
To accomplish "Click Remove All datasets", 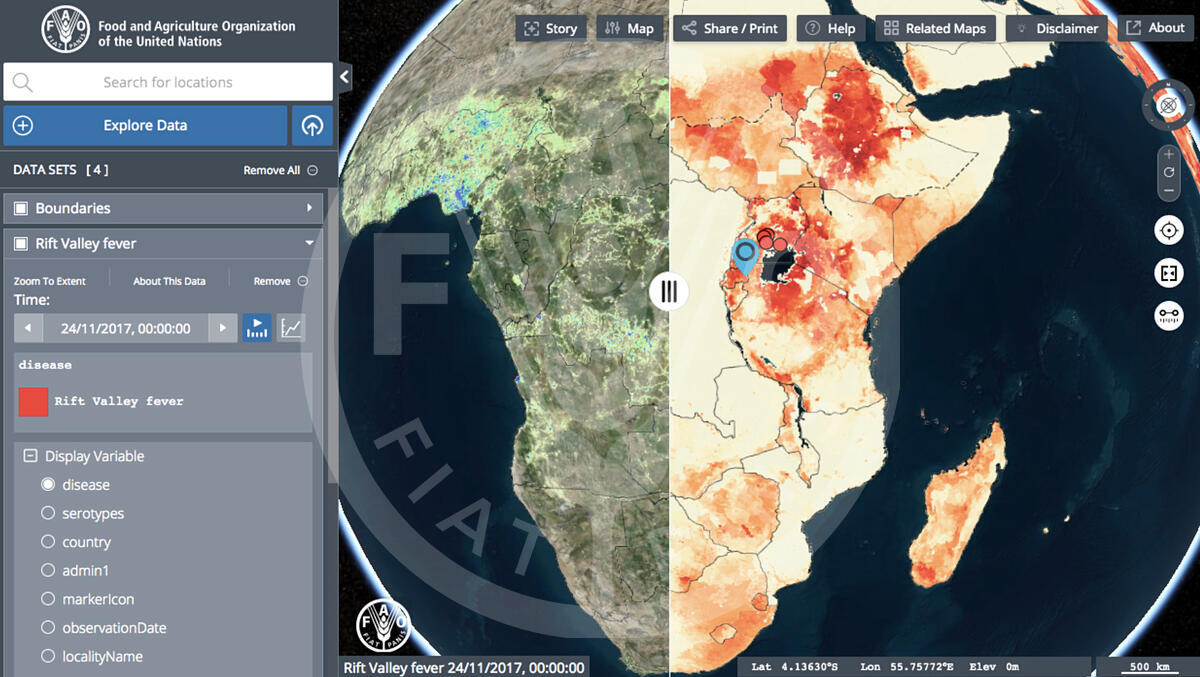I will [272, 171].
